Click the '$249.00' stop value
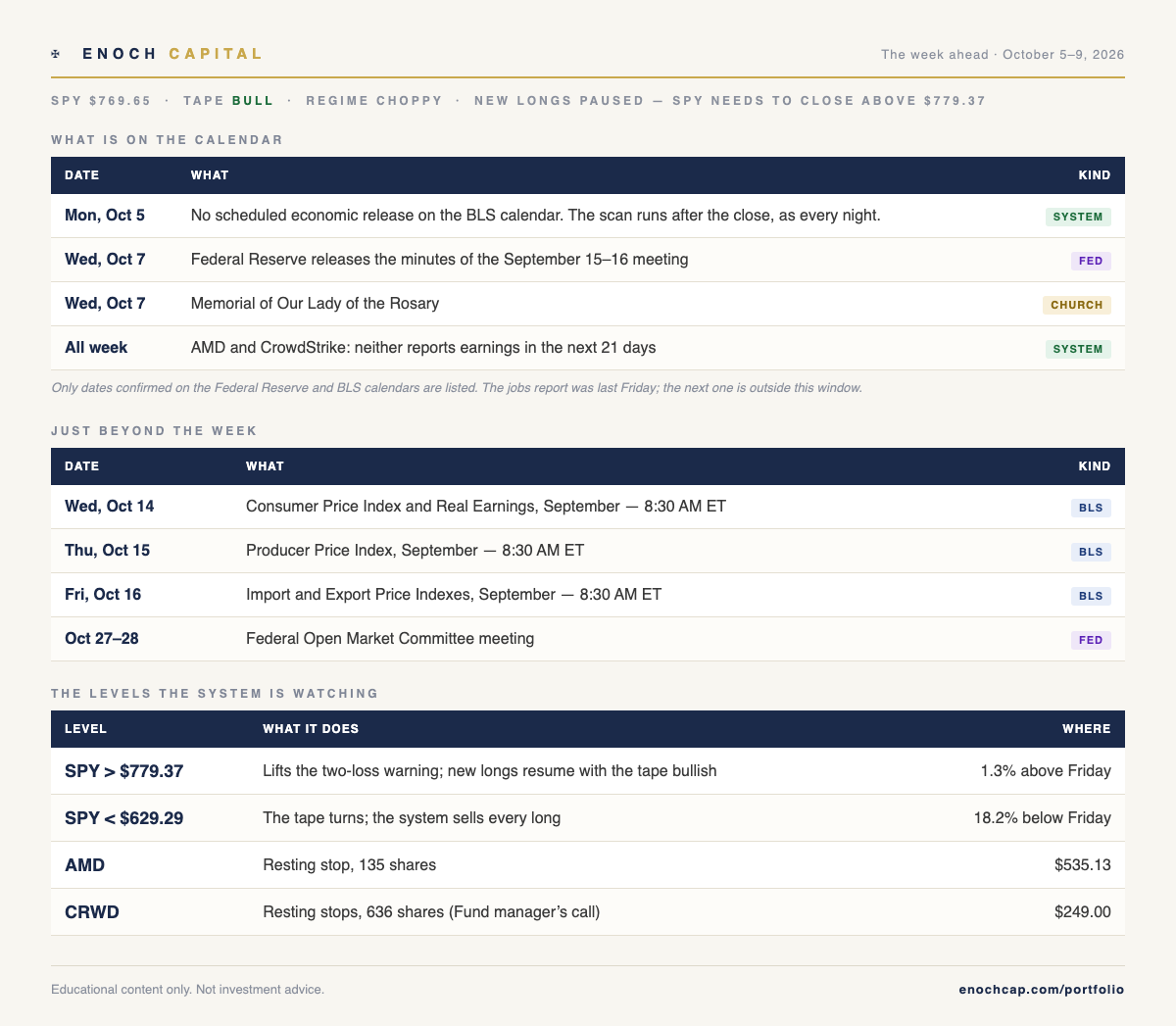The height and width of the screenshot is (1026, 1176). (x=1083, y=912)
